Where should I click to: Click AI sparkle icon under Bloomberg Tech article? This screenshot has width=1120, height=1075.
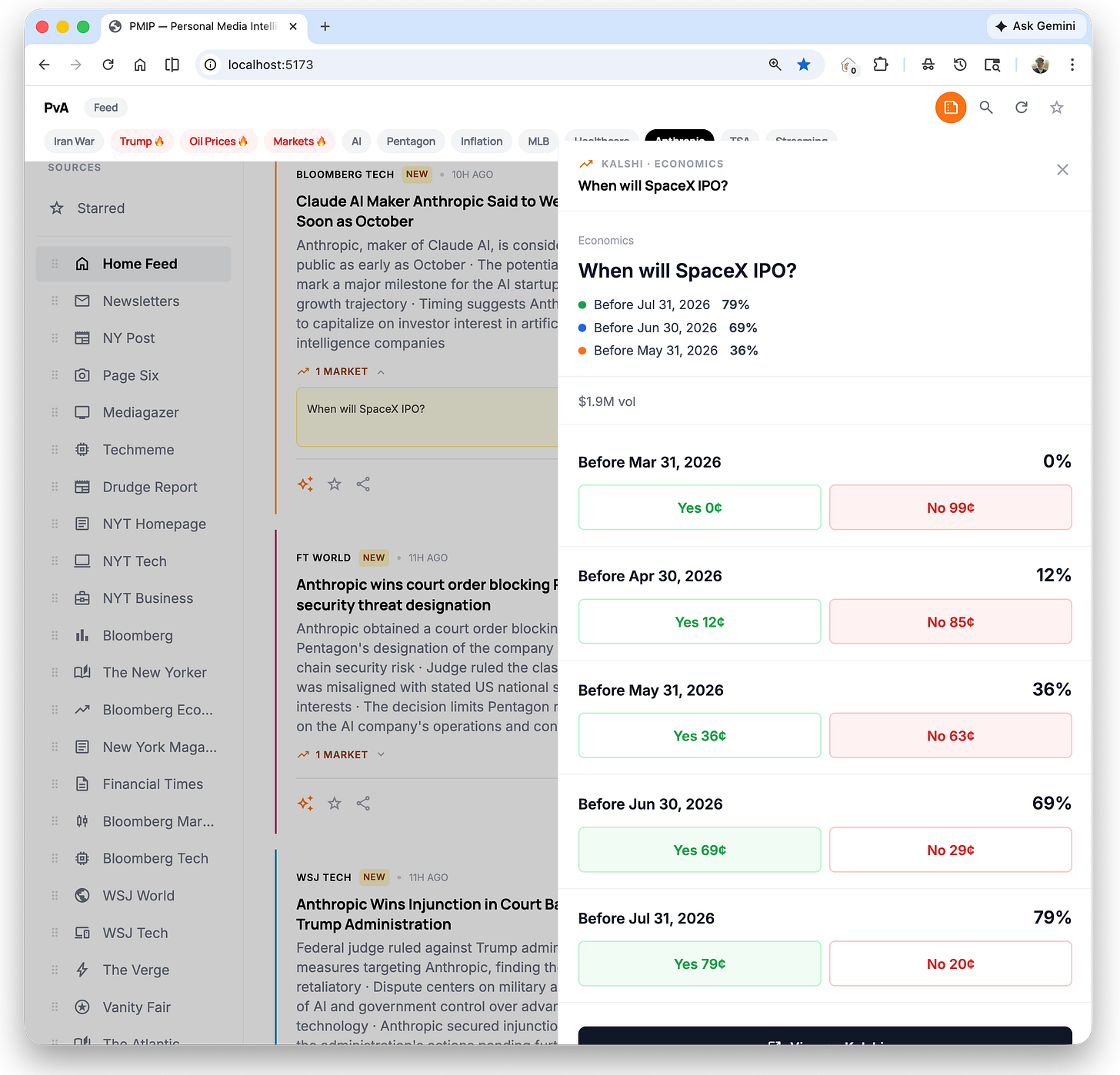pyautogui.click(x=305, y=484)
